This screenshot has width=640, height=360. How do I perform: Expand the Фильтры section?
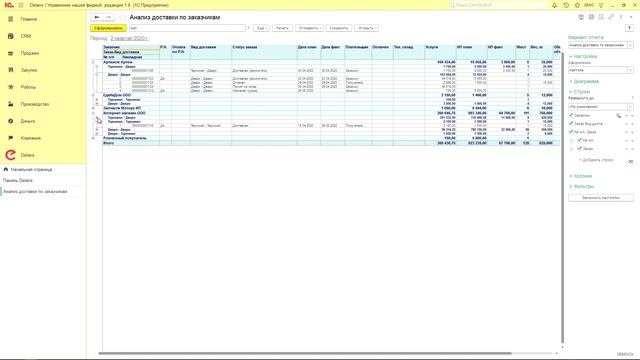582,187
